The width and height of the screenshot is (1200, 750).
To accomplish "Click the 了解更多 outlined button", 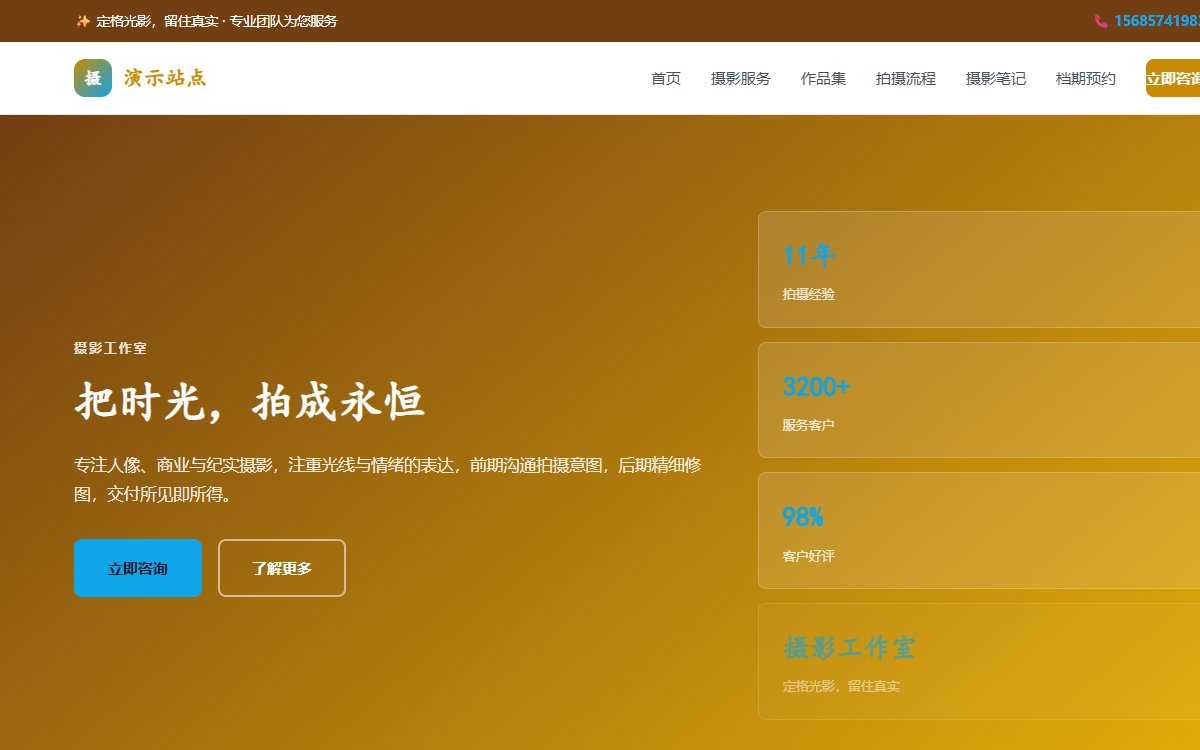I will click(282, 568).
